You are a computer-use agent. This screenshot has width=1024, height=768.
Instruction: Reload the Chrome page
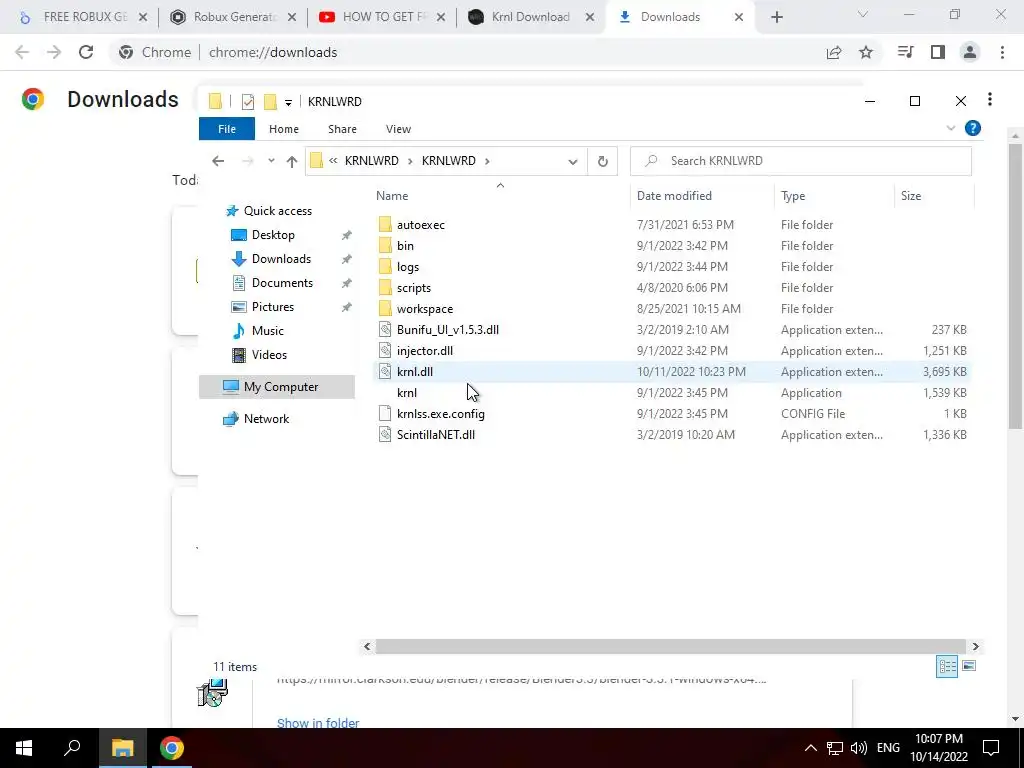pyautogui.click(x=86, y=52)
